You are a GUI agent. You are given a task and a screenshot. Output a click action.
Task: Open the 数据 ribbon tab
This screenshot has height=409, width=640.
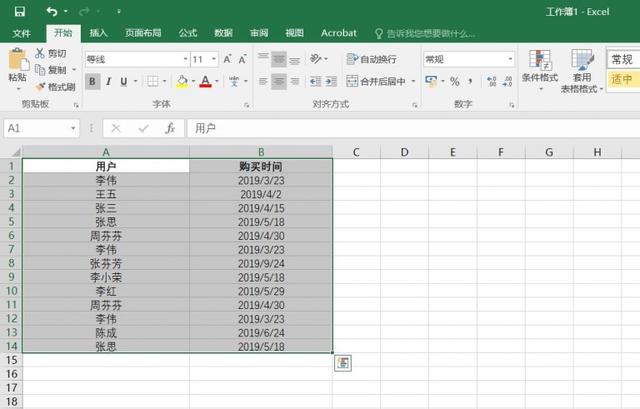[x=223, y=33]
